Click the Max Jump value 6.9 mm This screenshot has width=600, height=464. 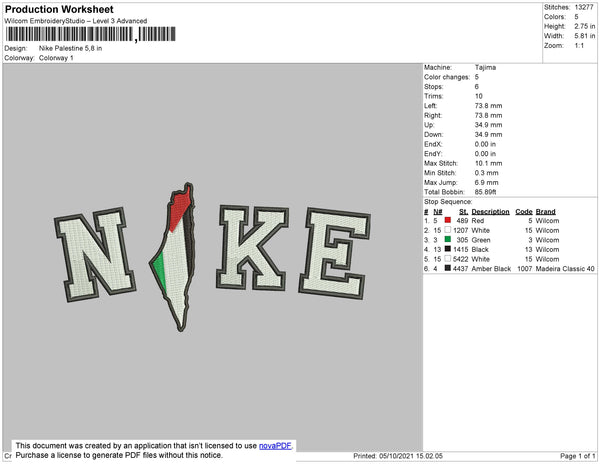click(487, 182)
